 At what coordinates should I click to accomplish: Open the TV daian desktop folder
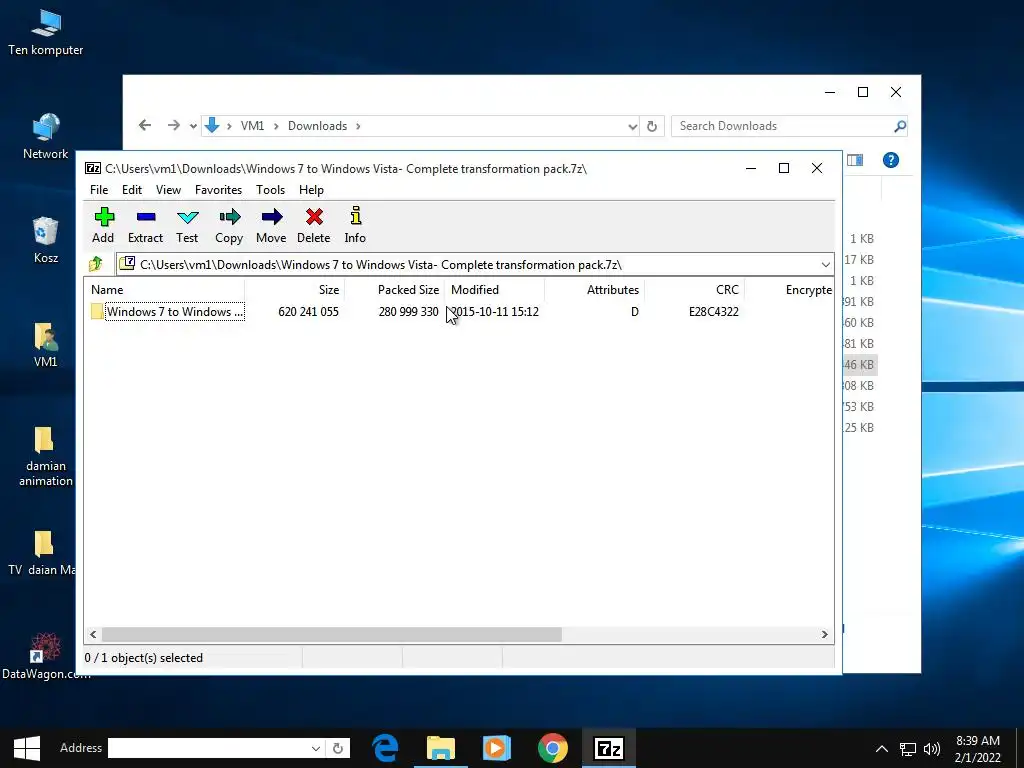click(x=43, y=552)
